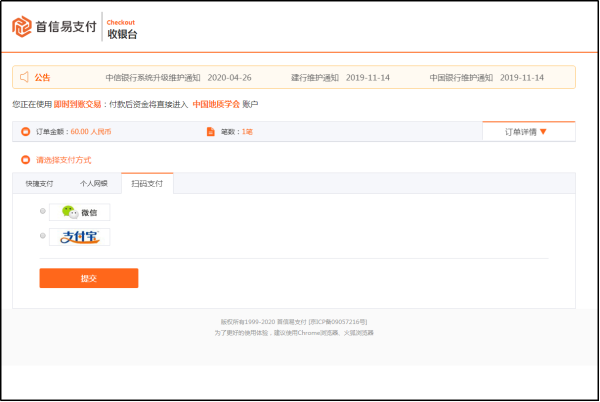Open 中国银行维护通知 announcement
The width and height of the screenshot is (600, 402).
pos(459,77)
